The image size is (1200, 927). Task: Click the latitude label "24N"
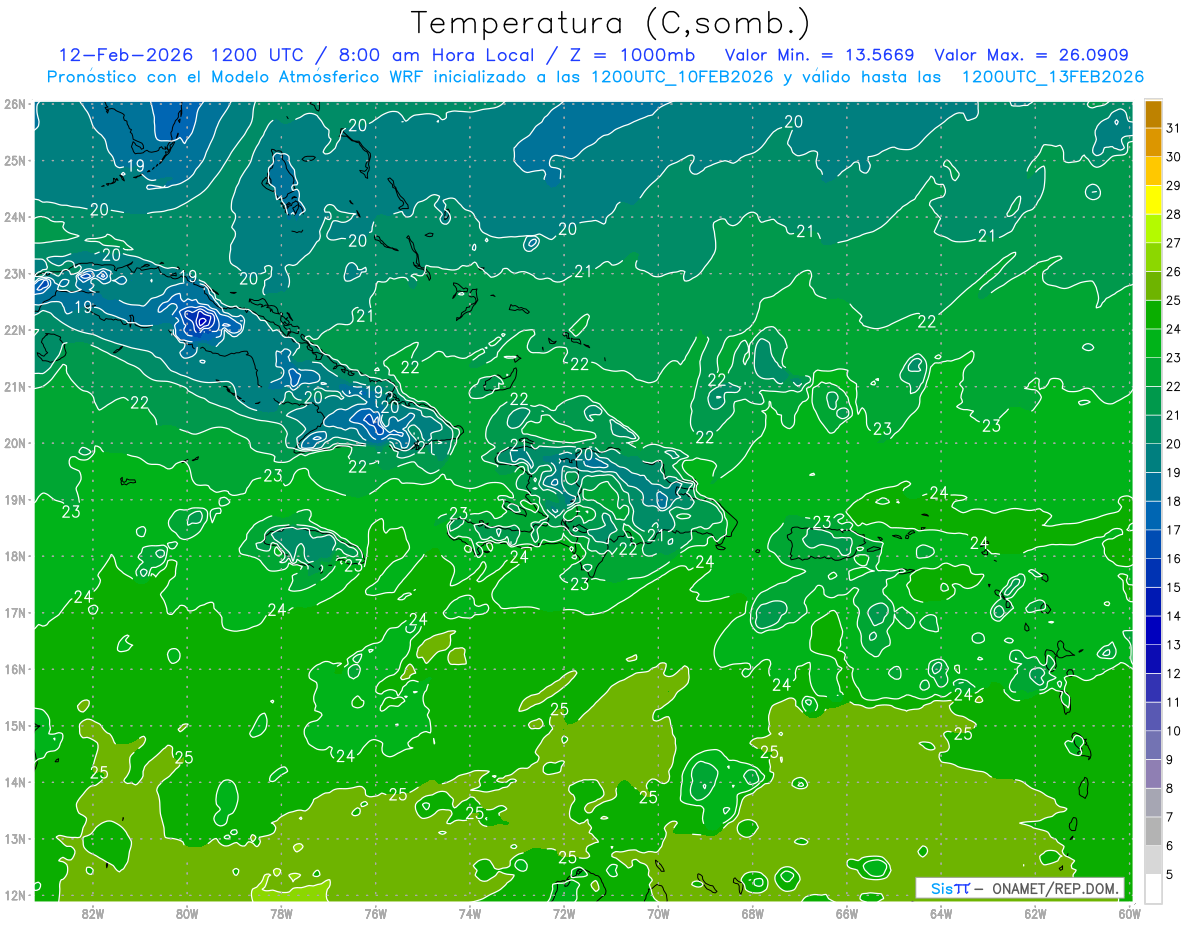point(15,217)
